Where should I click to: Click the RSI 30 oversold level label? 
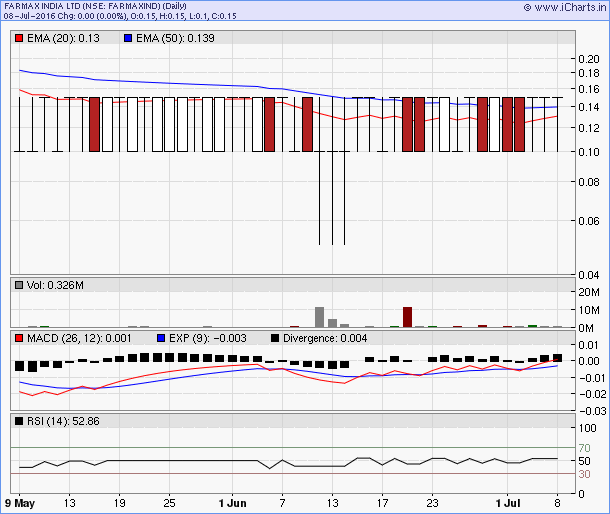[x=584, y=474]
